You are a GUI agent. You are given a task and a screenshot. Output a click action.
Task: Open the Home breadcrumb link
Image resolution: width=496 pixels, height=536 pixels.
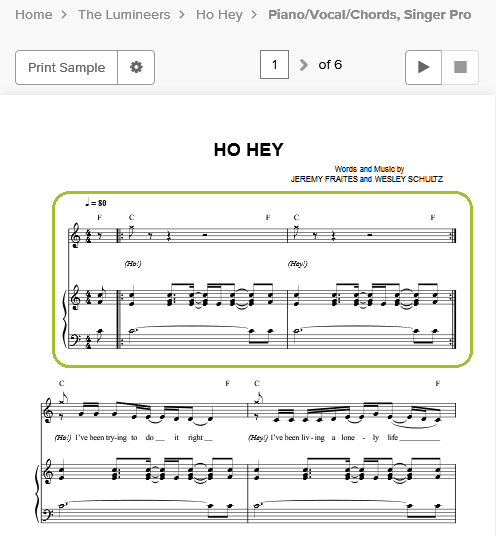point(34,15)
